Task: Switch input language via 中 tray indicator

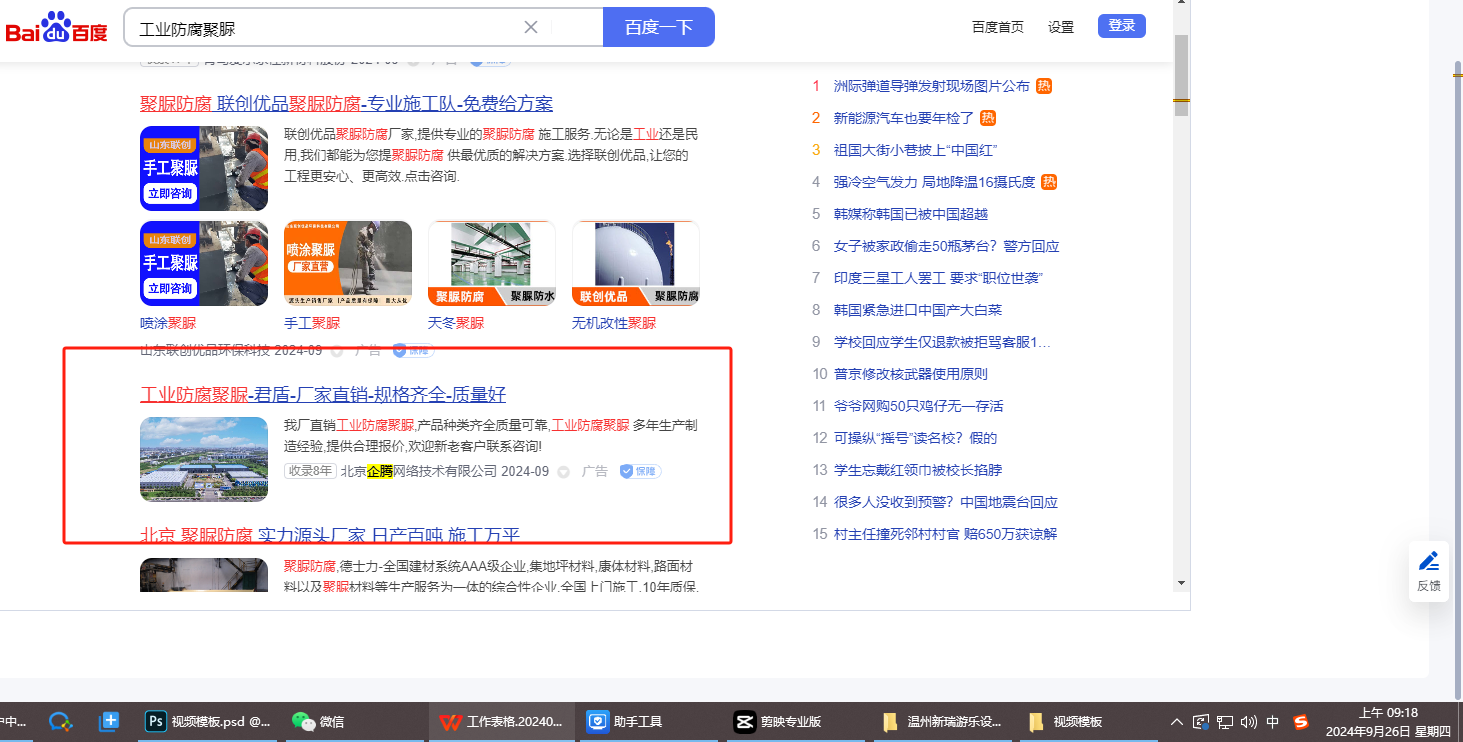Action: click(x=1273, y=721)
